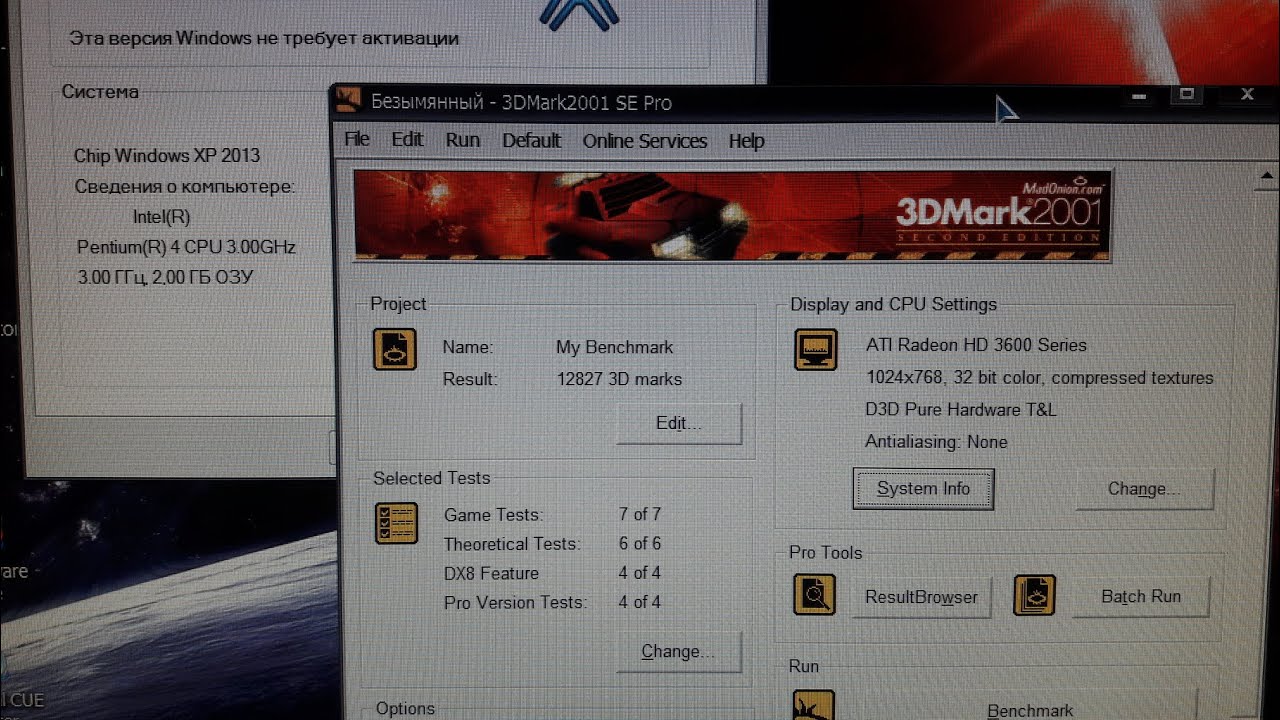Click 'Эта версия Windows не требует активации' text
The height and width of the screenshot is (720, 1280).
coord(264,38)
